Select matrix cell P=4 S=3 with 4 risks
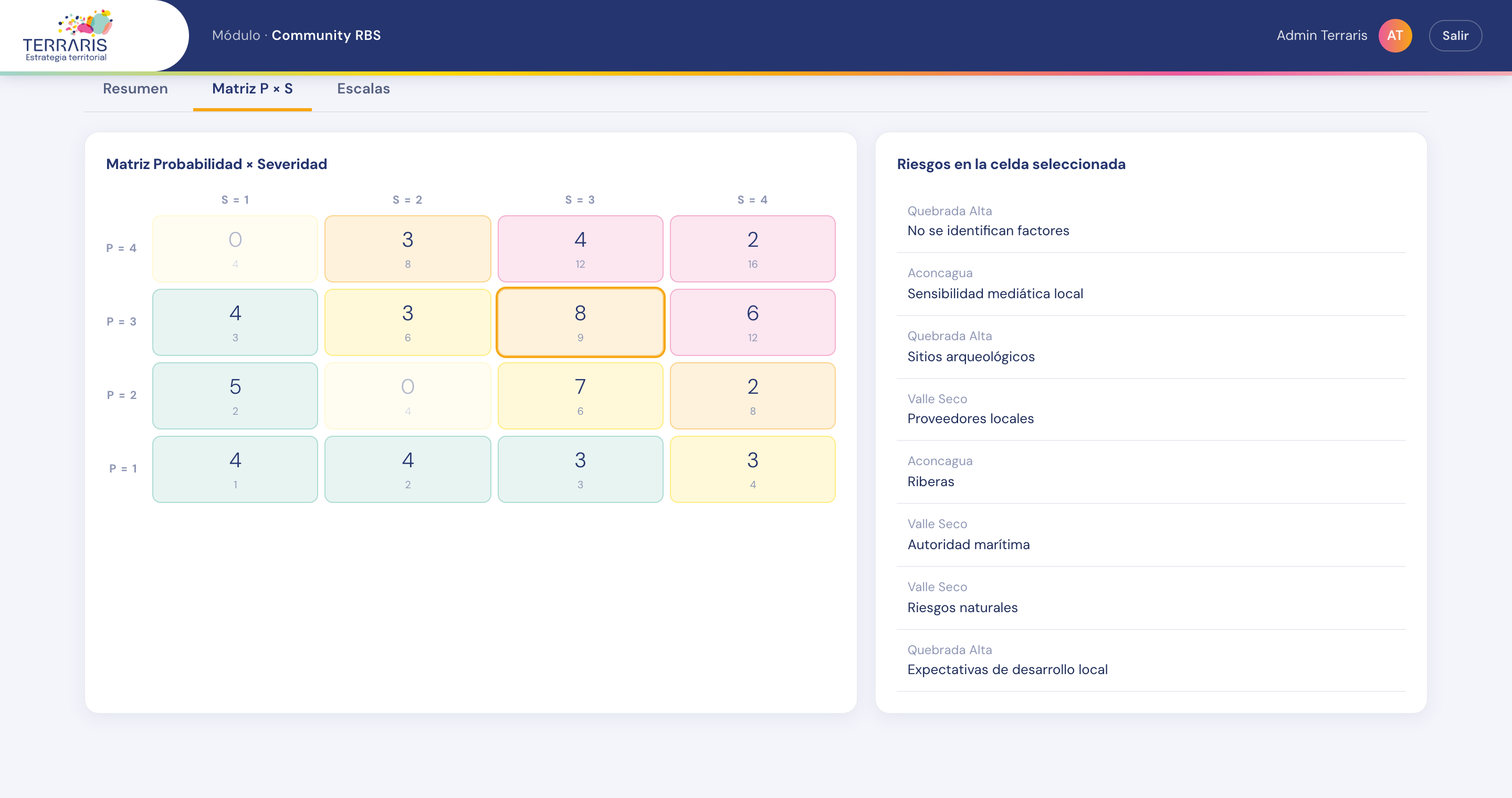 (x=580, y=249)
